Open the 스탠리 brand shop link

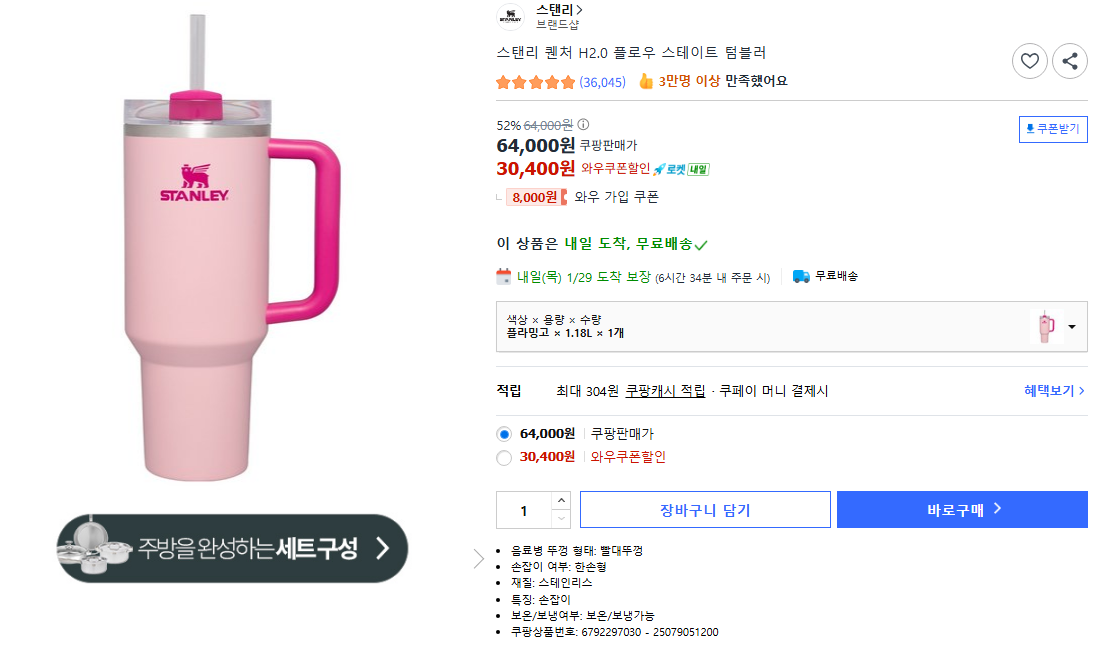559,10
